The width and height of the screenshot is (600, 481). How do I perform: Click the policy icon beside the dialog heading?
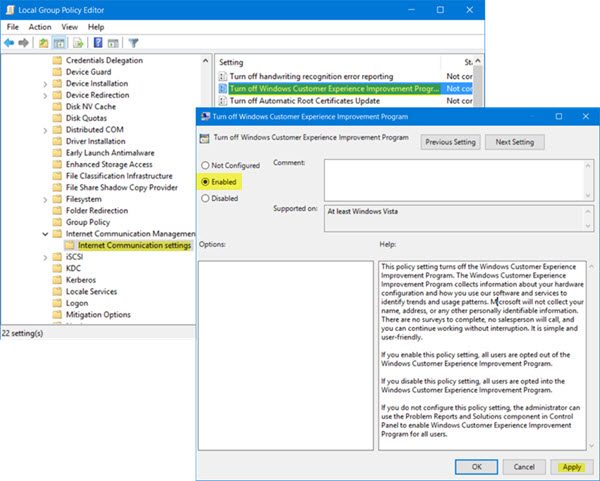205,138
